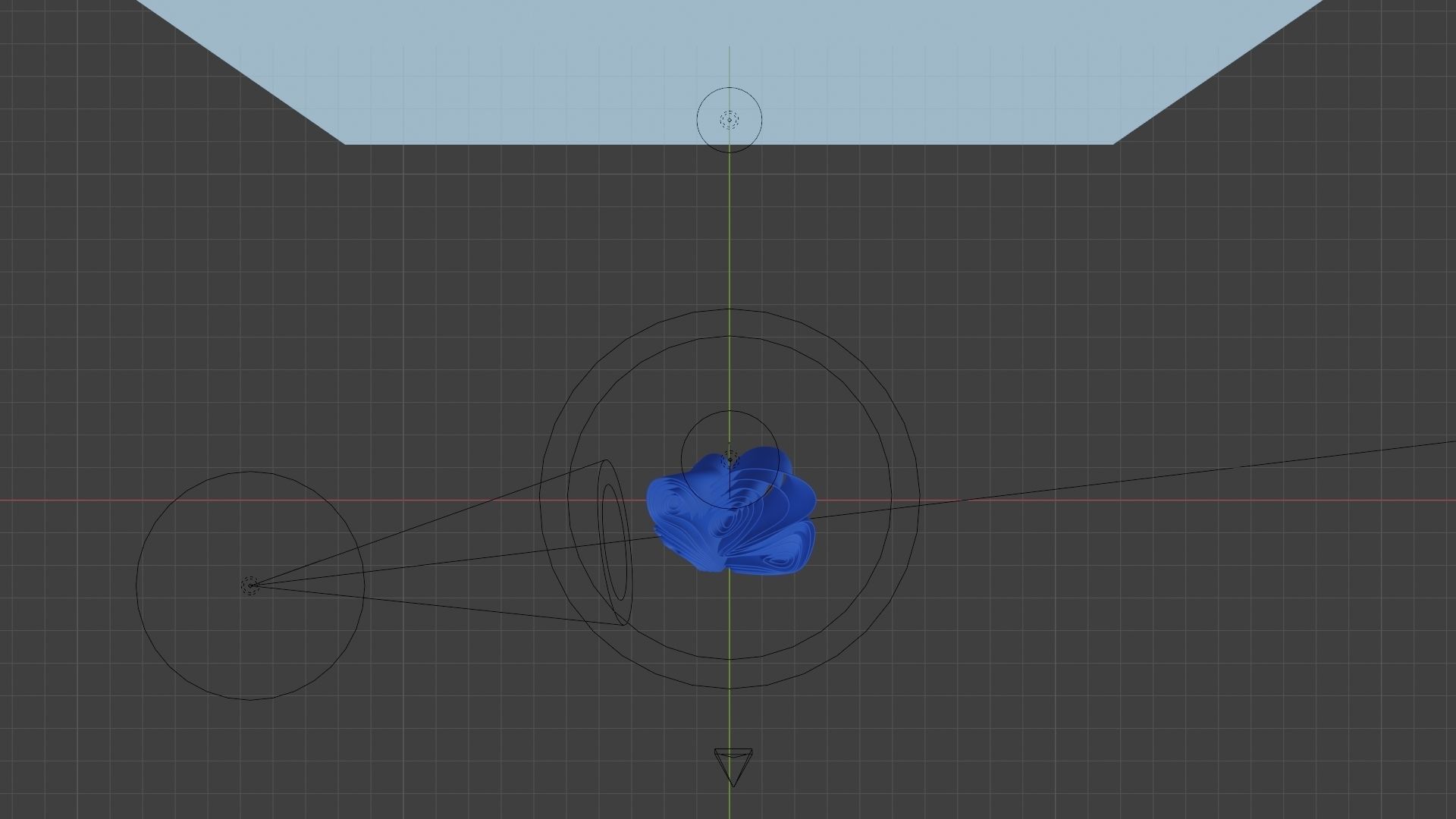Click the point light icon above the blue mesh
The image size is (1456, 819).
(730, 458)
